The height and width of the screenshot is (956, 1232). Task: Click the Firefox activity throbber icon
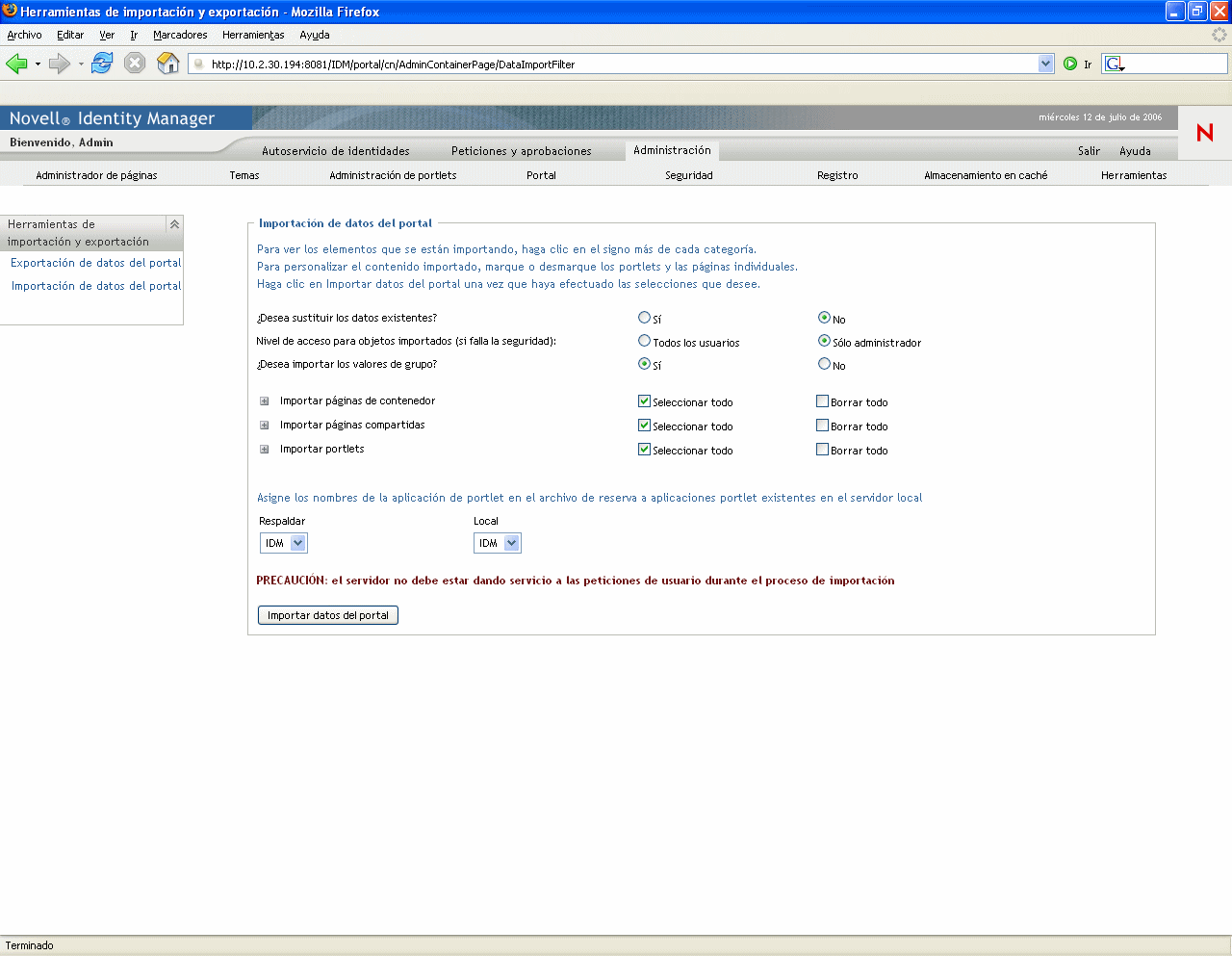[1219, 35]
